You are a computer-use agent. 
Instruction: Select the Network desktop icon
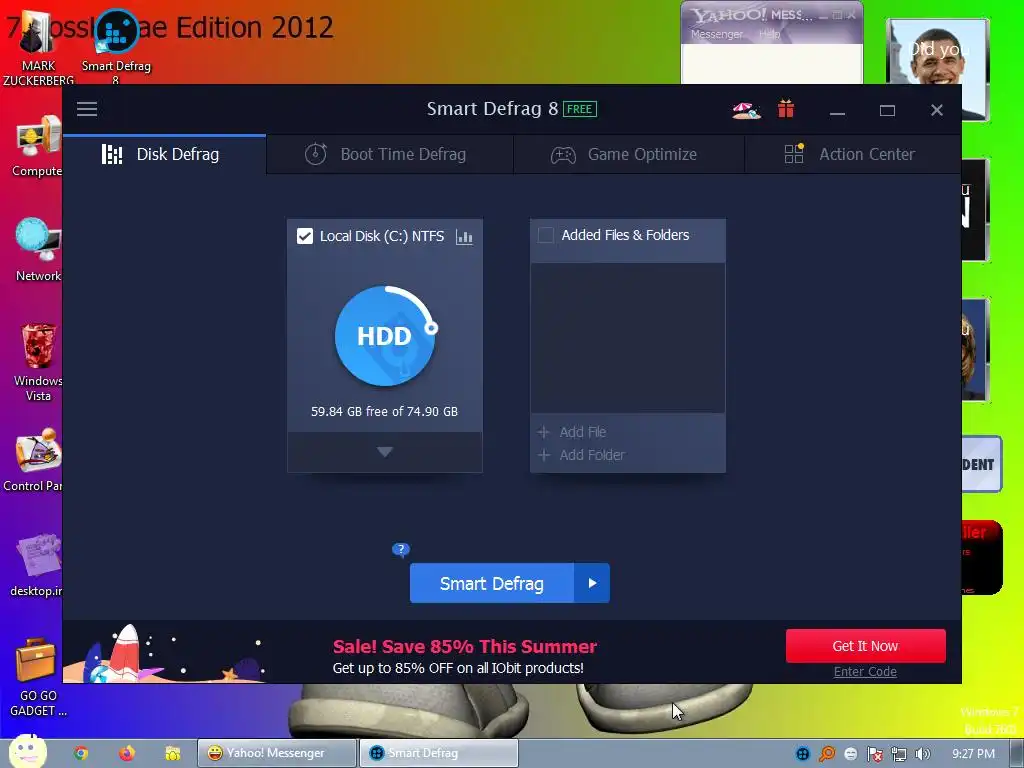pyautogui.click(x=38, y=250)
